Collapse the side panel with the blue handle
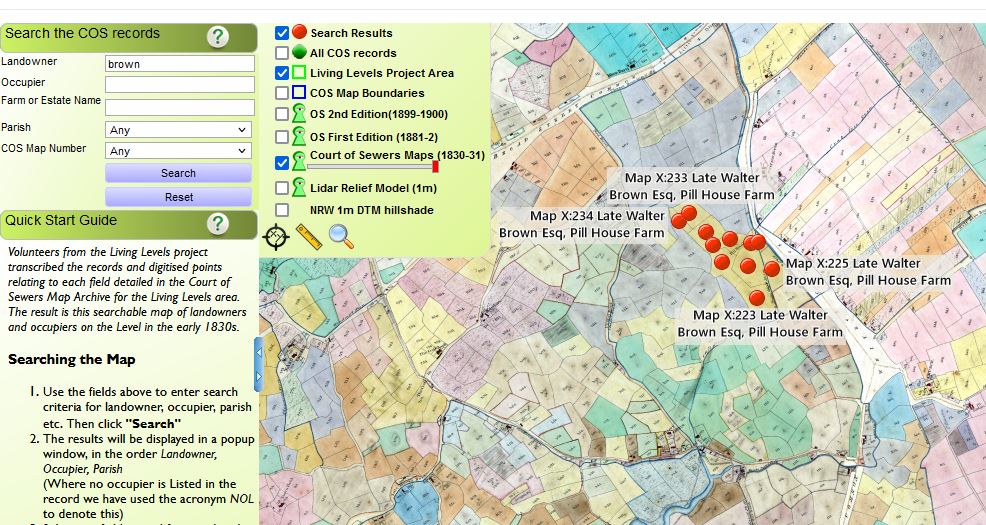 pos(258,364)
